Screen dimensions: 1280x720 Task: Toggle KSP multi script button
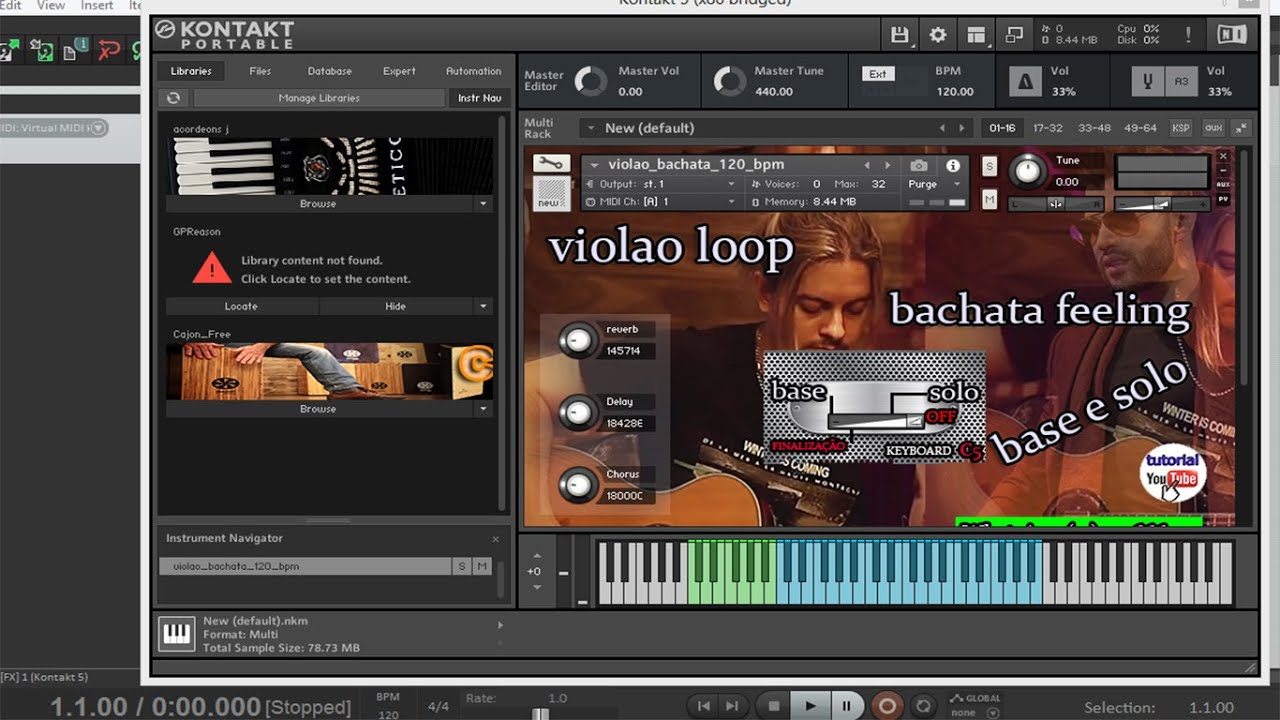pos(1181,128)
